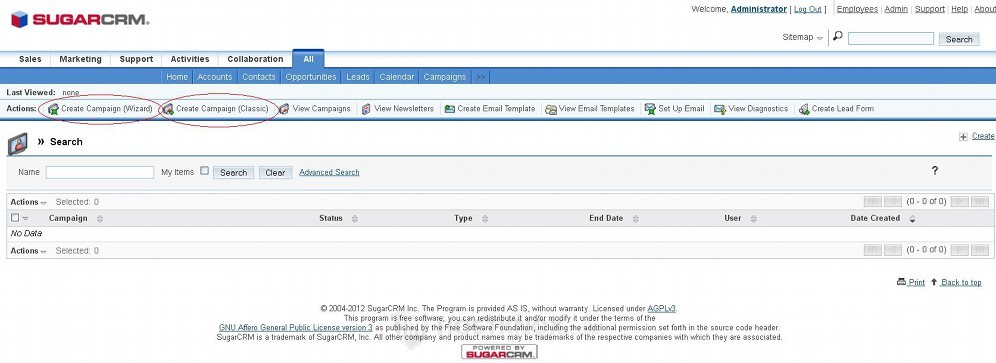Click the Log Out link
Screen dimensions: 996x363
(x=807, y=10)
